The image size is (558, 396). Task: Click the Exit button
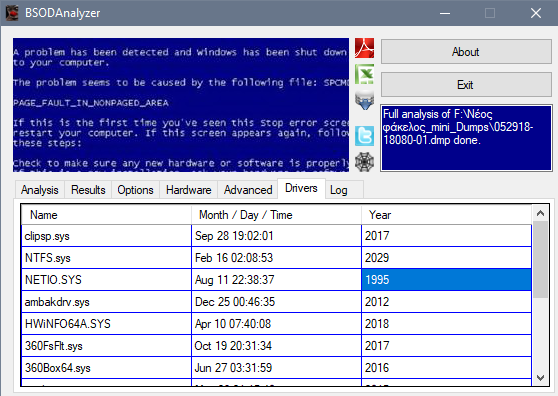466,85
